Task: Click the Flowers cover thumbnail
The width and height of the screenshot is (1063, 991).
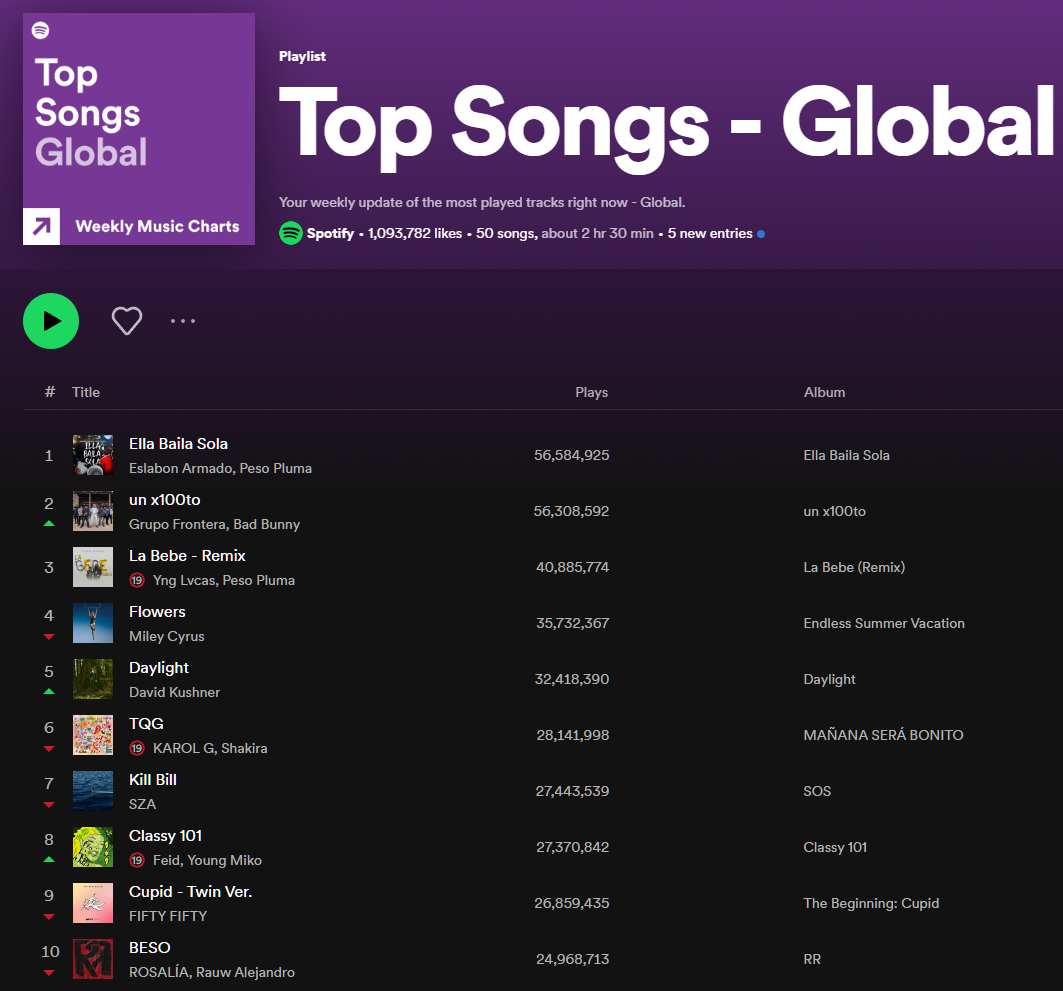Action: click(x=93, y=623)
